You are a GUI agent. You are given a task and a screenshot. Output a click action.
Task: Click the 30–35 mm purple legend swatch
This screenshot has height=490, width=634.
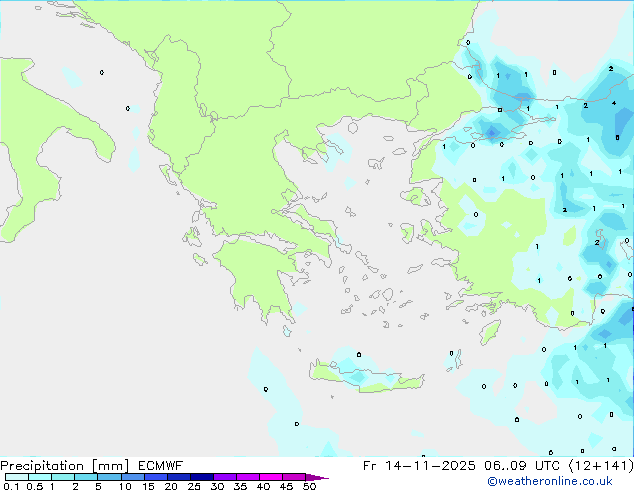224,477
